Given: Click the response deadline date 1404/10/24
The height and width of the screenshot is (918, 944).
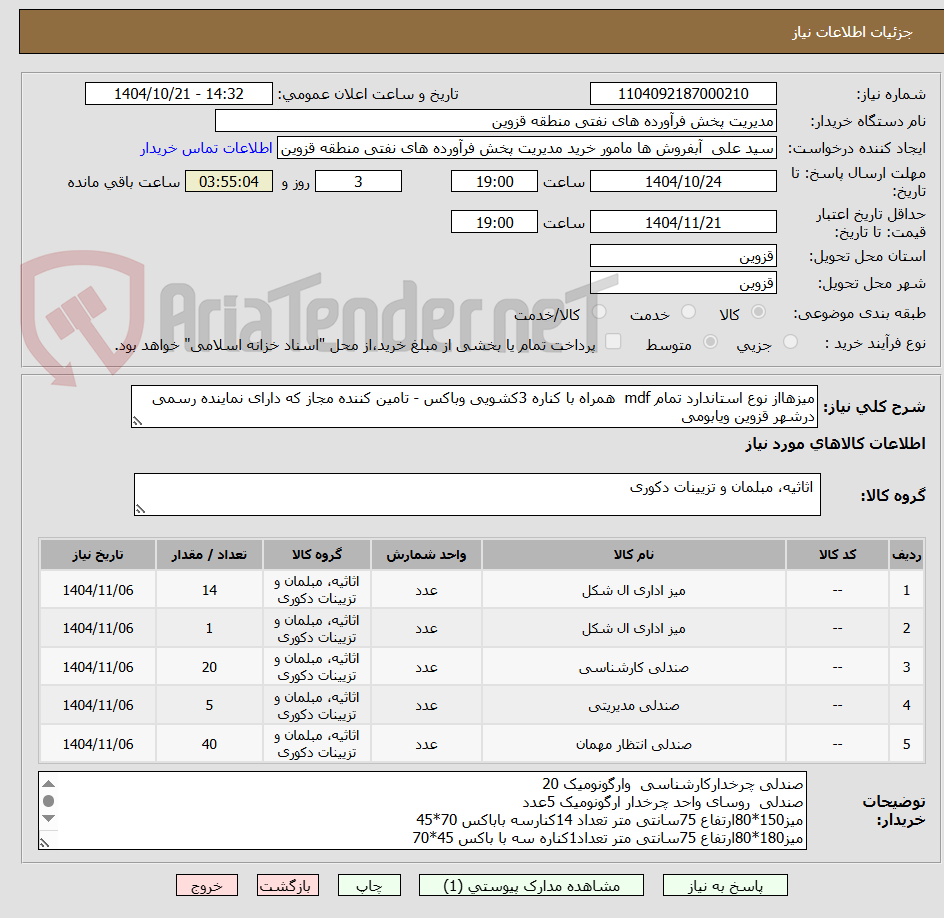Looking at the screenshot, I should click(683, 181).
